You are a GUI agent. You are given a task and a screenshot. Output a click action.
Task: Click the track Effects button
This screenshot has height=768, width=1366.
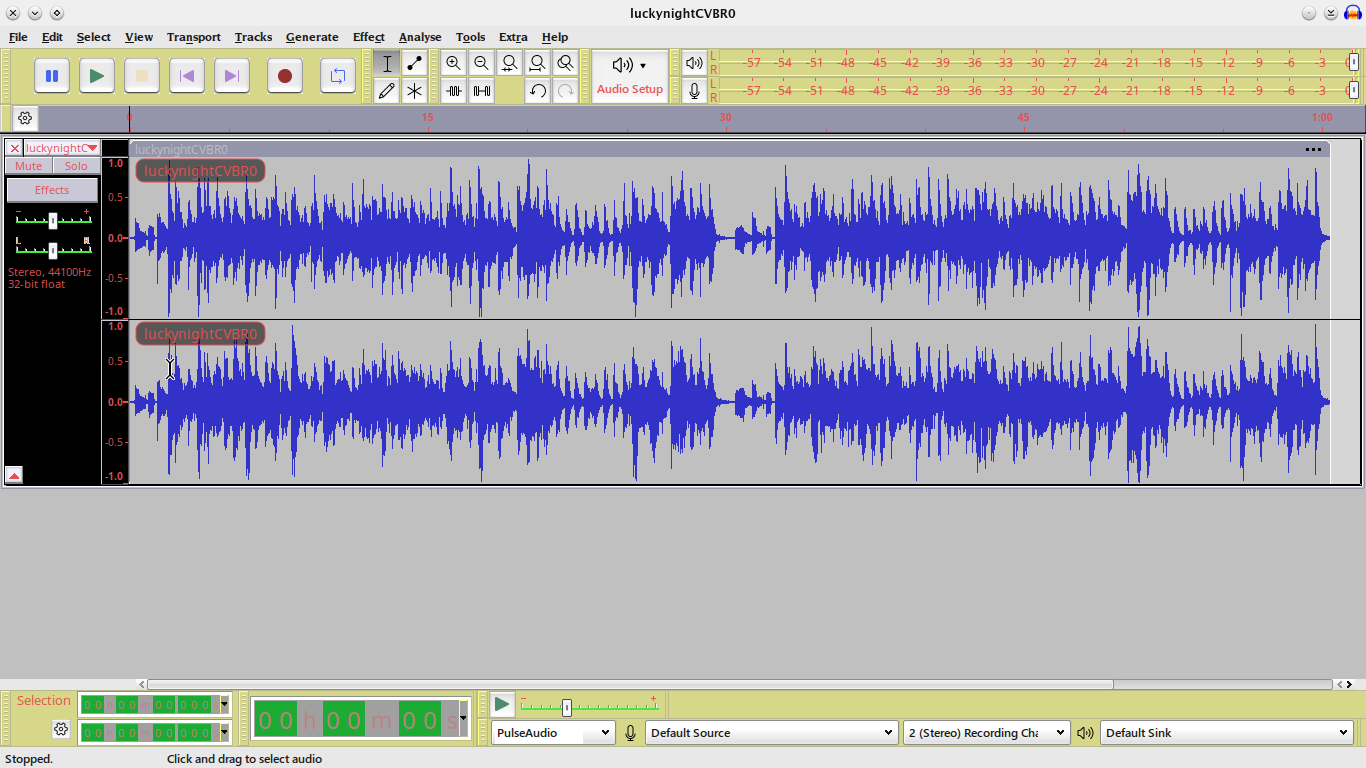(52, 190)
